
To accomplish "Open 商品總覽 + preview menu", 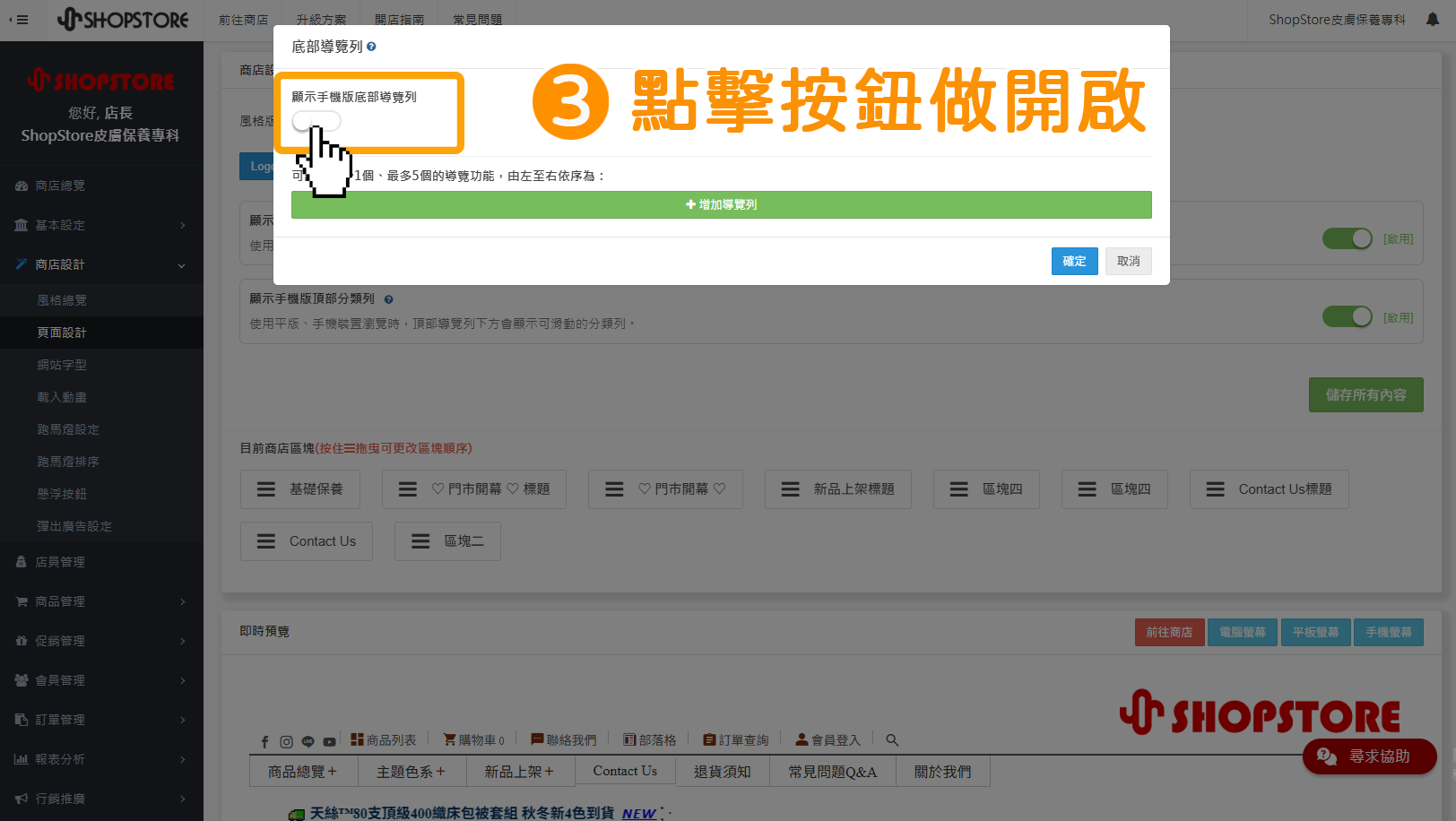I will pos(303,772).
